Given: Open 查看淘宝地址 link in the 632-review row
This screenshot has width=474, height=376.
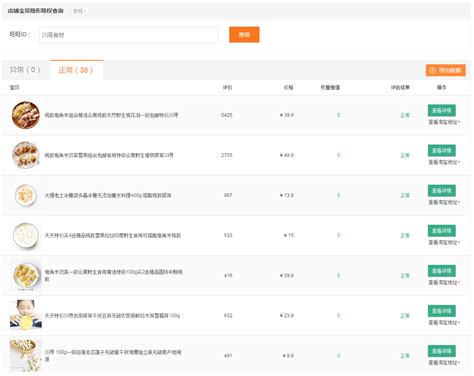Looking at the screenshot, I should (444, 322).
